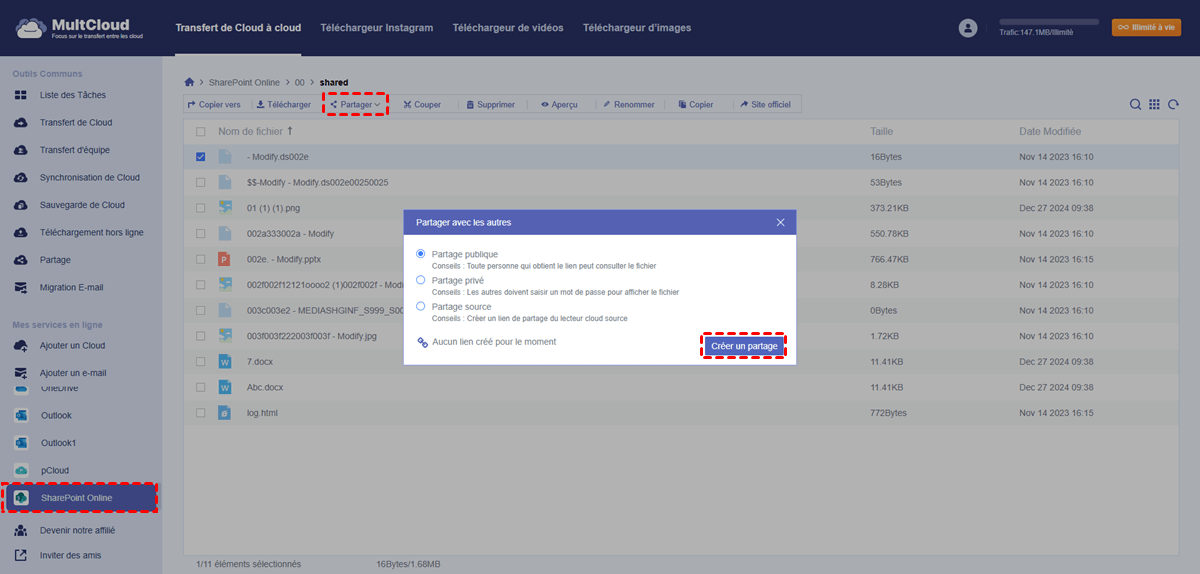Click the Copier vers toolbar button
The height and width of the screenshot is (574, 1200).
tap(214, 104)
